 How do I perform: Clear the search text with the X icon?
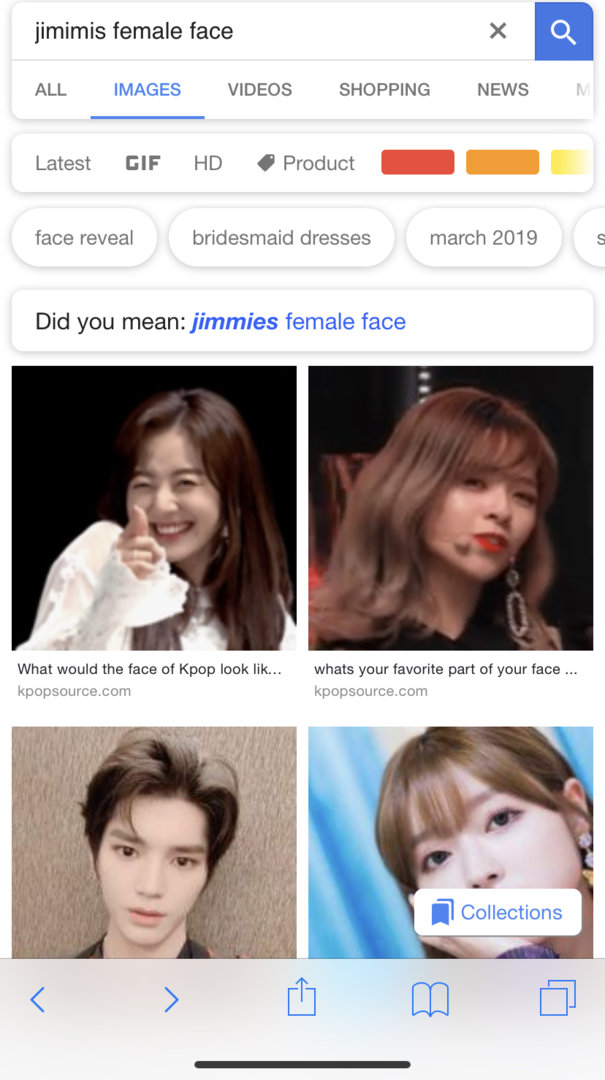pos(498,30)
